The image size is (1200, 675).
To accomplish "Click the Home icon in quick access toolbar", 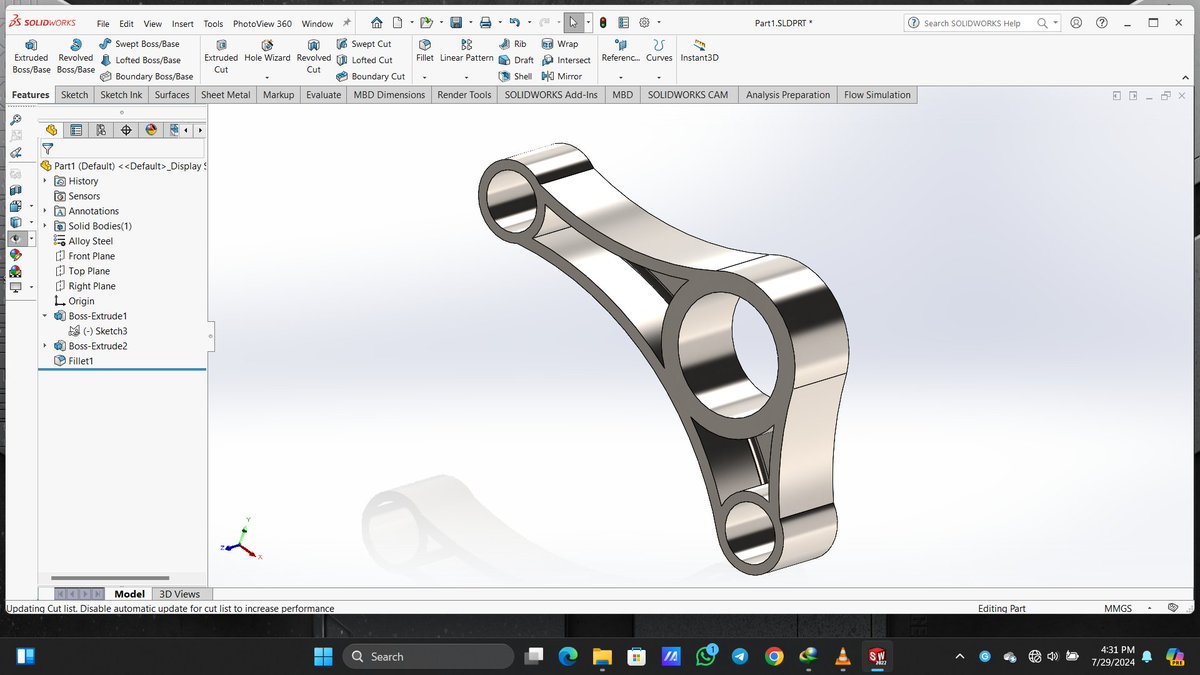I will (x=376, y=22).
